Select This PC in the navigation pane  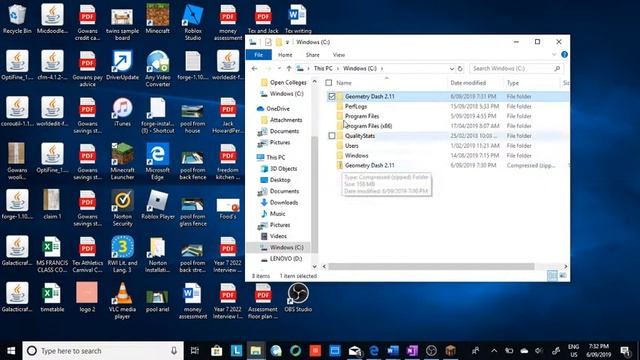pos(276,157)
